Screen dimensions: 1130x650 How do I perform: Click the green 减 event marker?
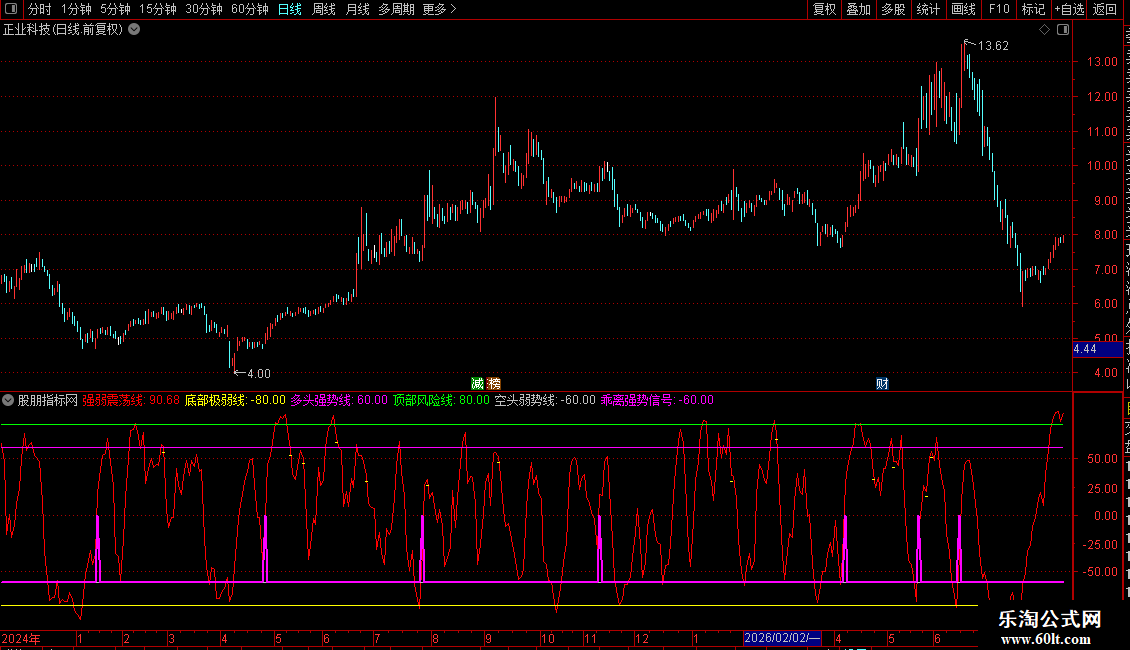(477, 383)
